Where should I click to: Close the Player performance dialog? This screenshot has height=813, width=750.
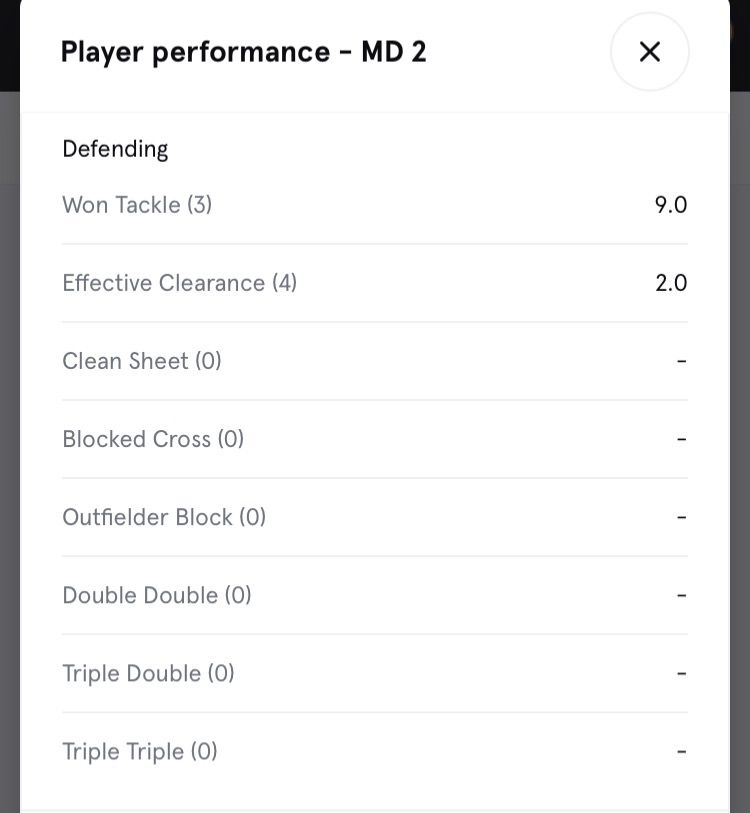pos(649,52)
